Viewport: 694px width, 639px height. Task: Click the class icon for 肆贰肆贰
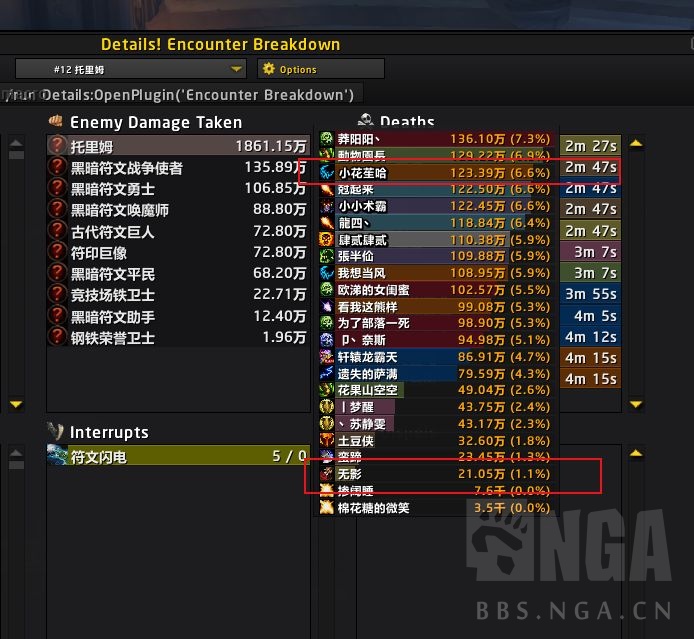coord(327,239)
